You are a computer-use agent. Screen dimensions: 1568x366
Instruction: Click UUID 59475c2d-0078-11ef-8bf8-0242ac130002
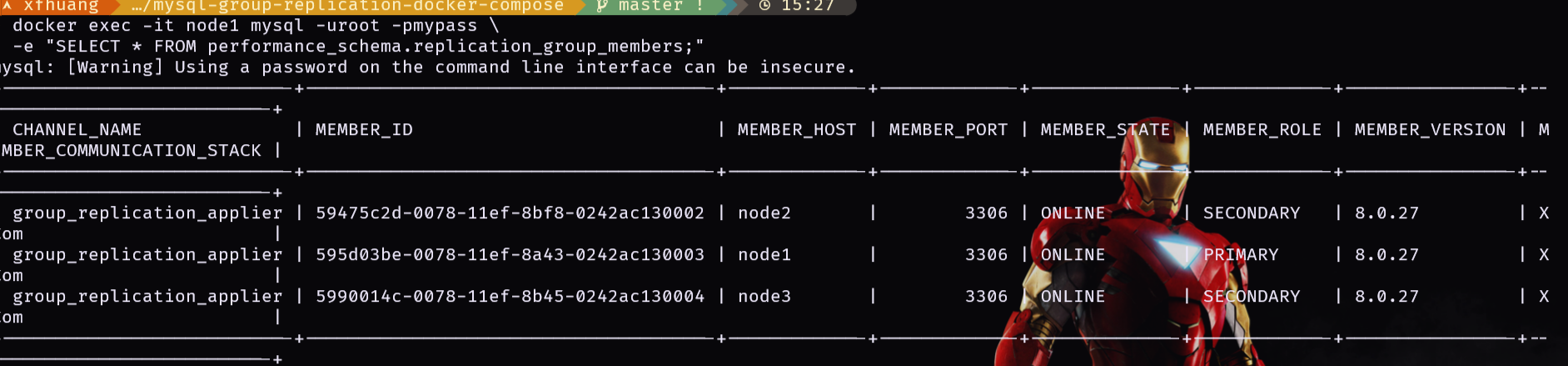click(510, 213)
